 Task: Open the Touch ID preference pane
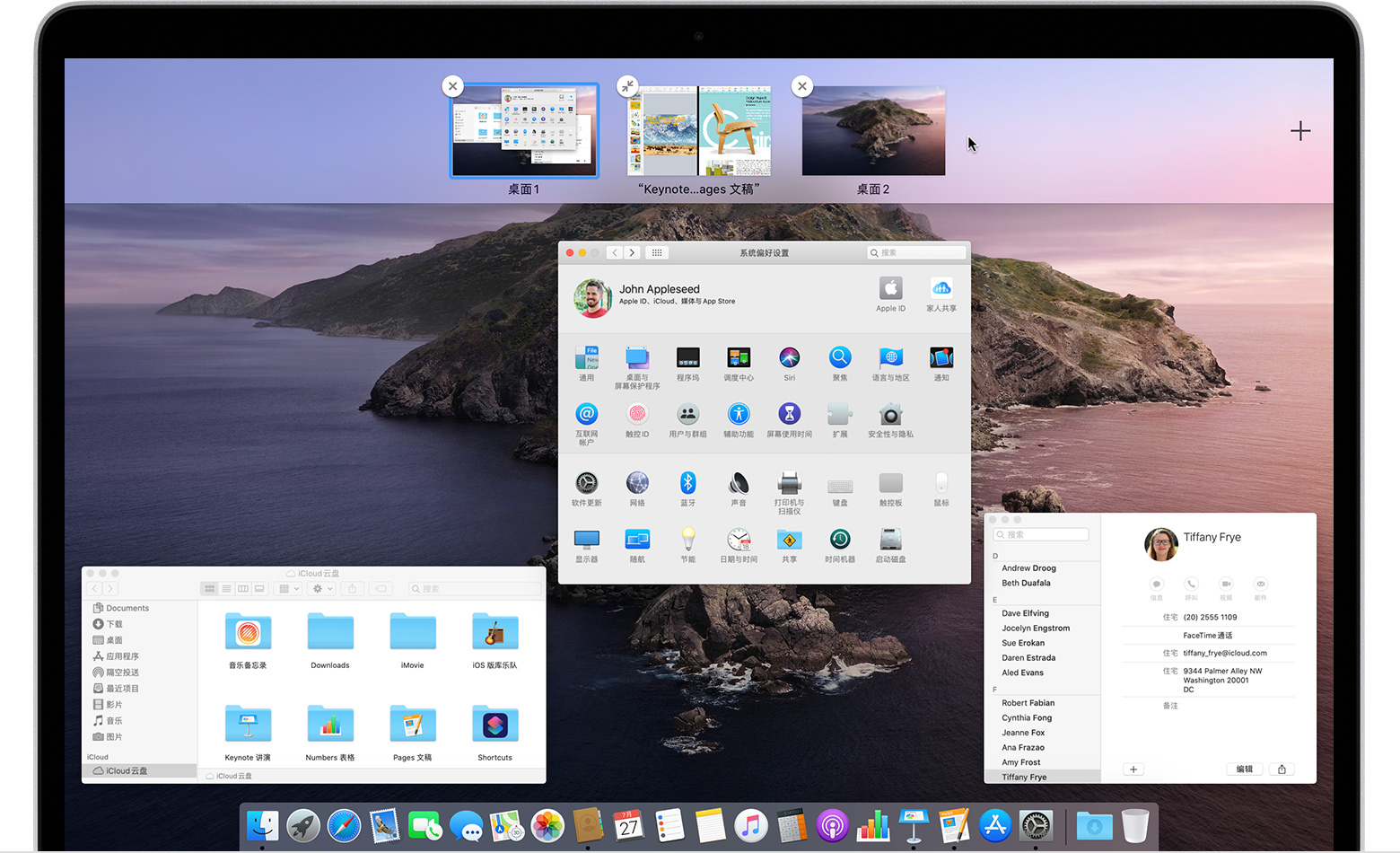(637, 414)
